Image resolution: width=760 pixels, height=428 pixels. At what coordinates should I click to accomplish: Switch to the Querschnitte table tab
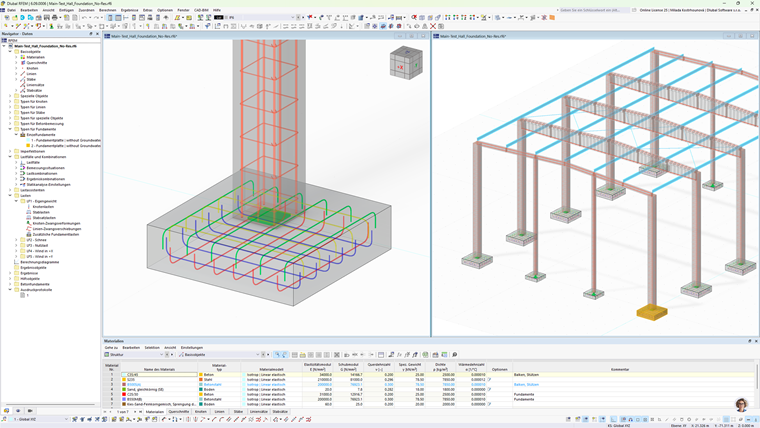click(x=178, y=412)
